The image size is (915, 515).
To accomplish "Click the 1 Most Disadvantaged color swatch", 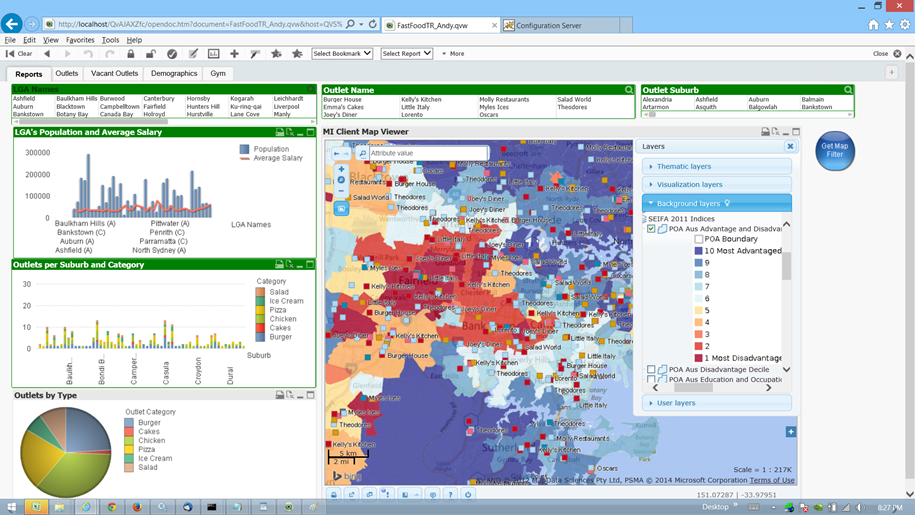I will [x=699, y=358].
